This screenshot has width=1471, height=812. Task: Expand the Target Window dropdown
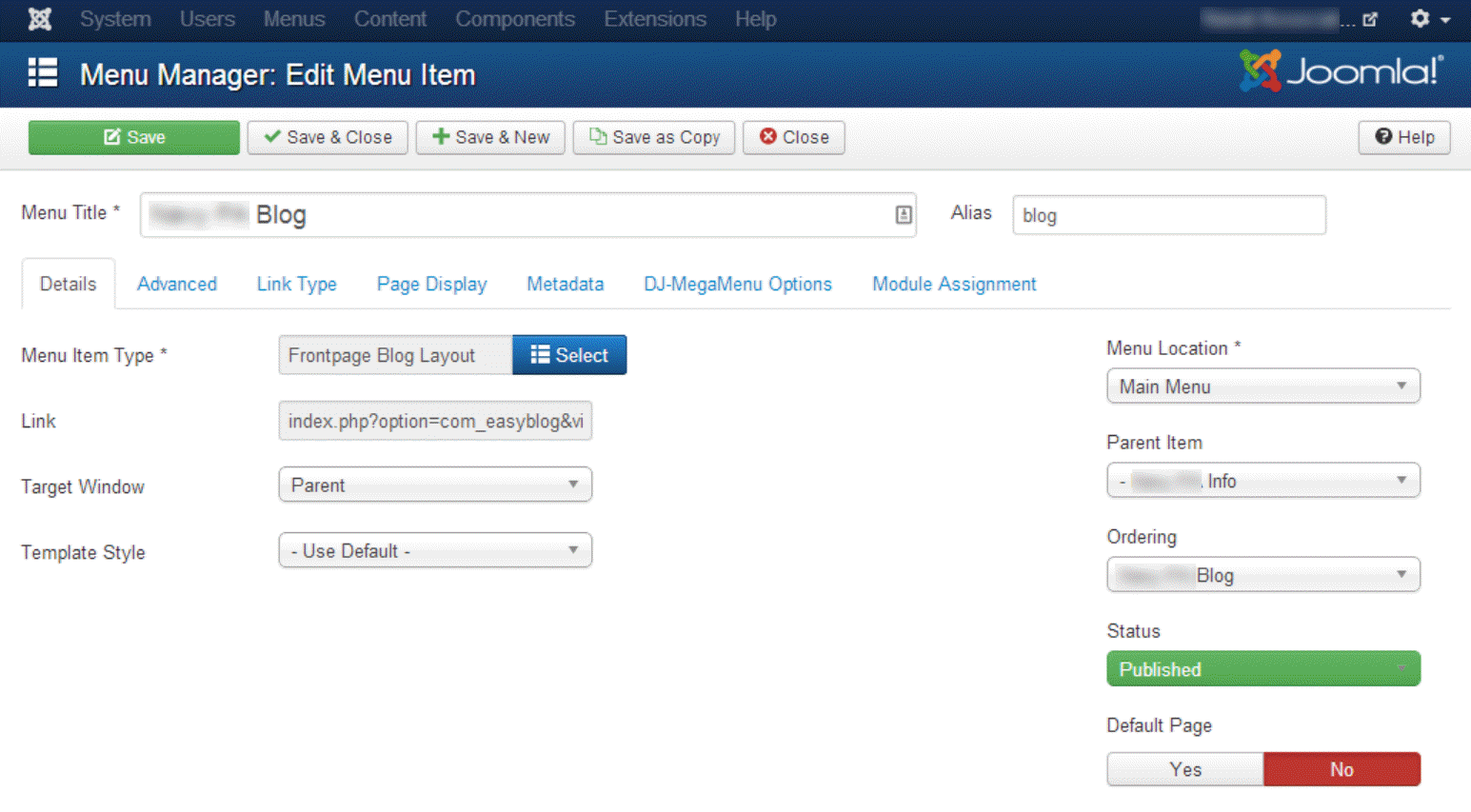pos(435,485)
